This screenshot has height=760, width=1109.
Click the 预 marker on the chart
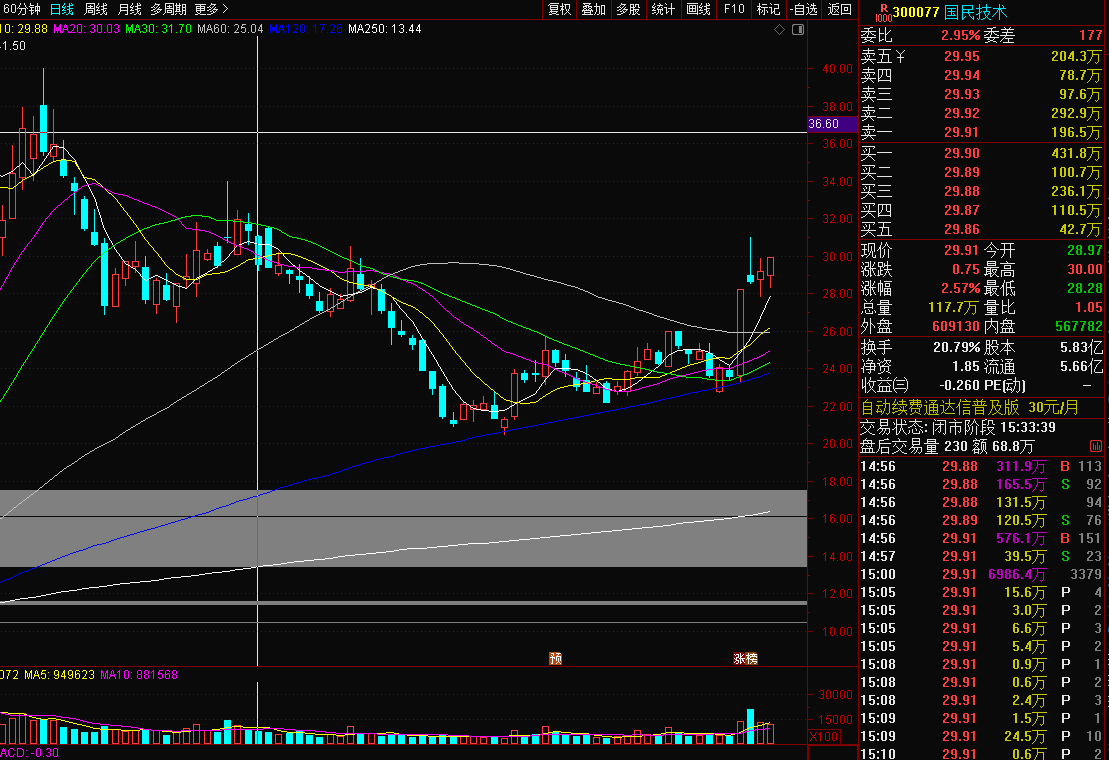555,658
